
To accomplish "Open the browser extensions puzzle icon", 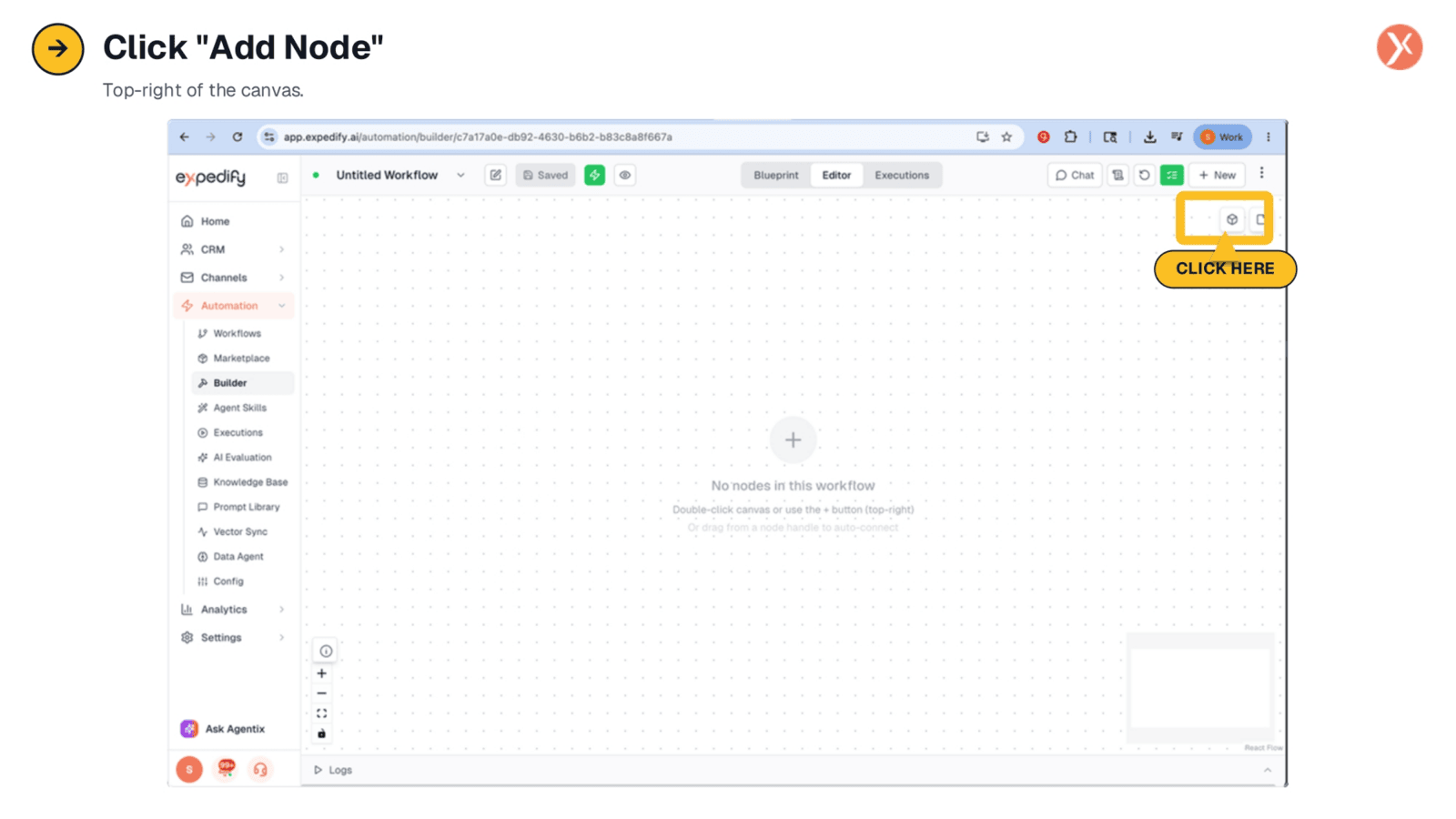I will [x=1071, y=136].
